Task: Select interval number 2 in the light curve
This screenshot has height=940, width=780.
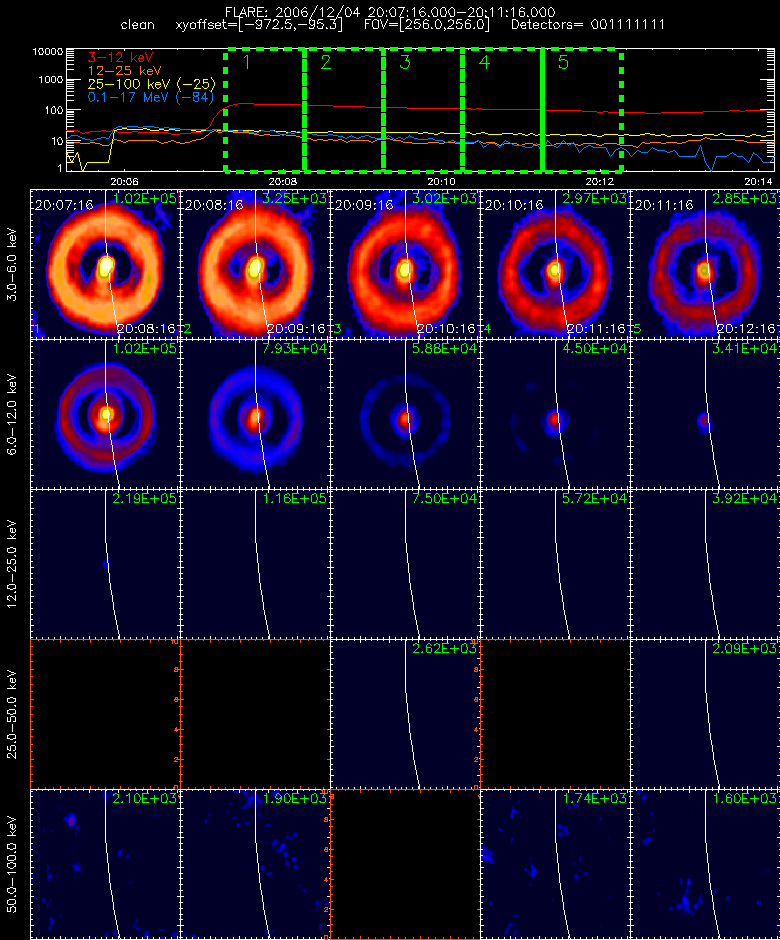Action: (x=326, y=62)
